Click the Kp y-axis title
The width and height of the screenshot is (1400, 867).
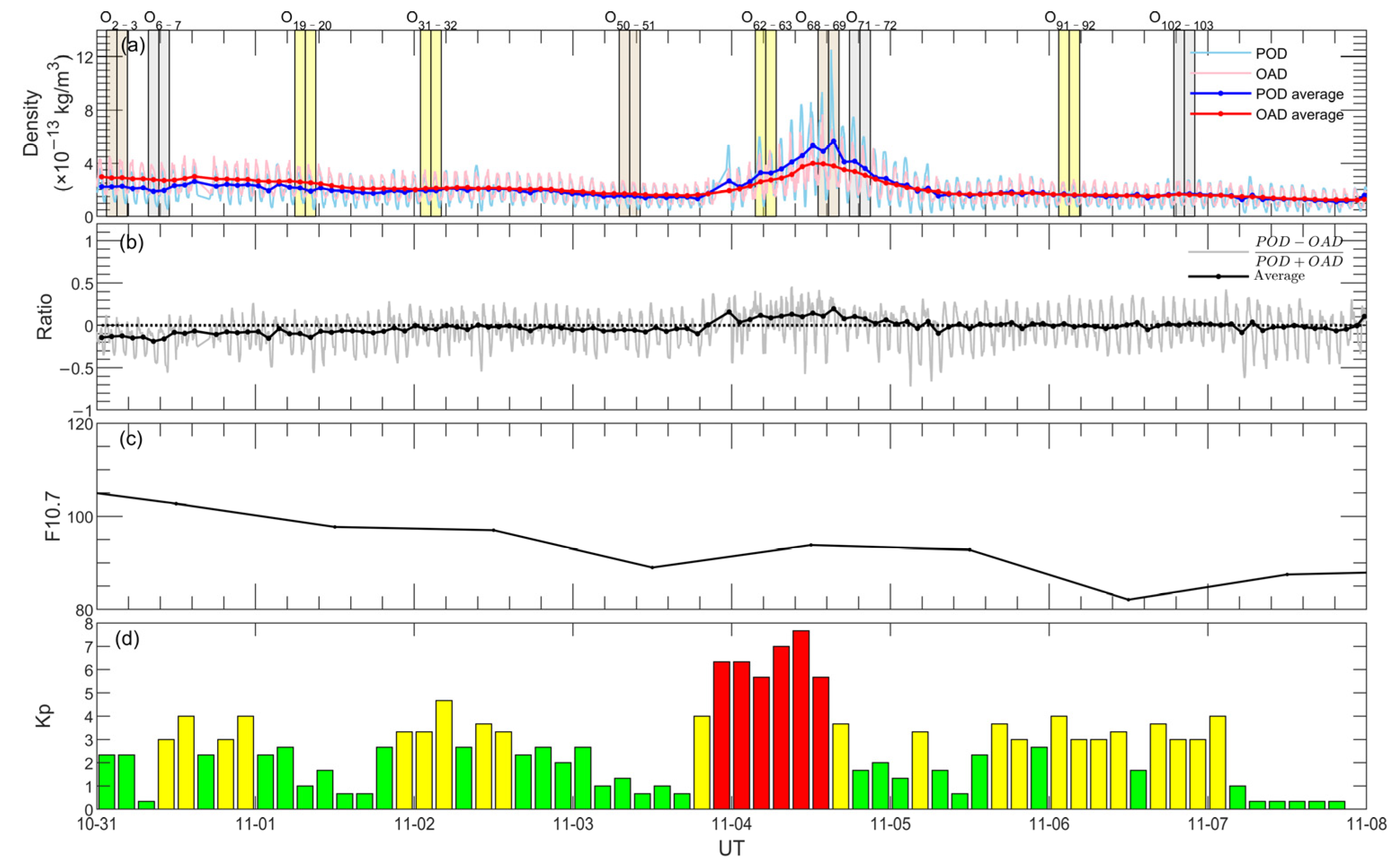(44, 715)
